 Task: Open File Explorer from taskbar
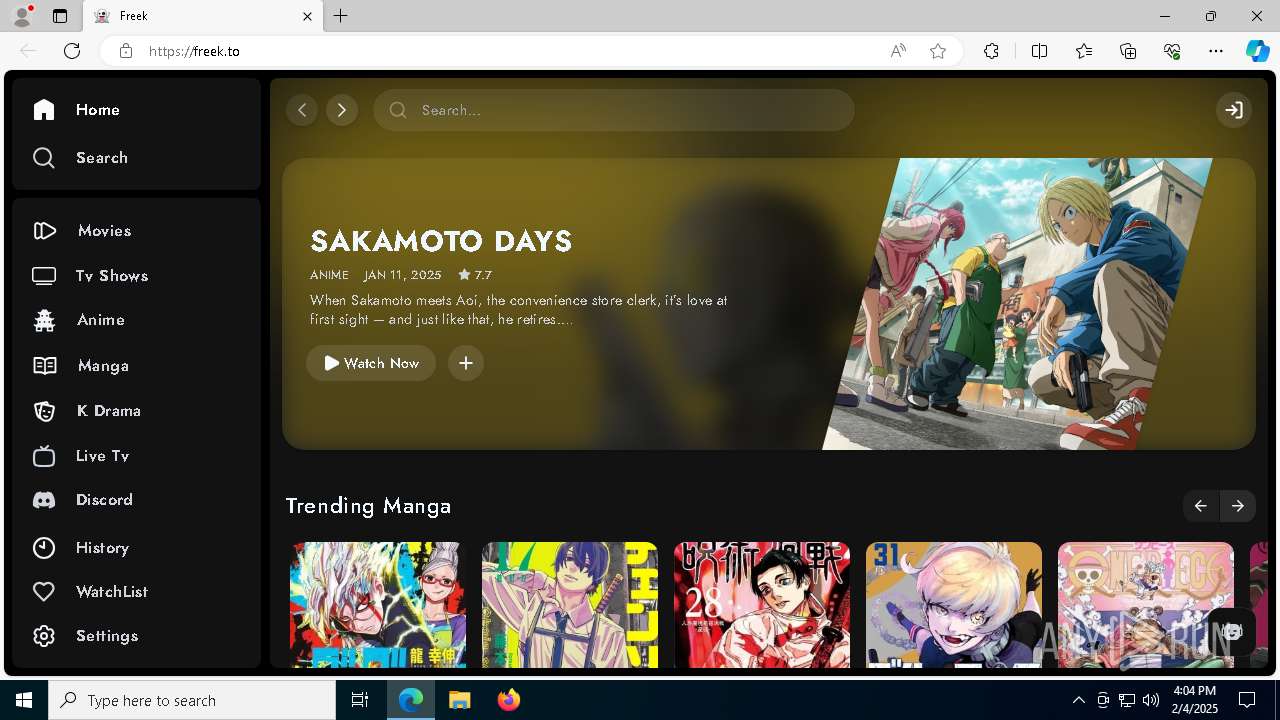coord(459,700)
